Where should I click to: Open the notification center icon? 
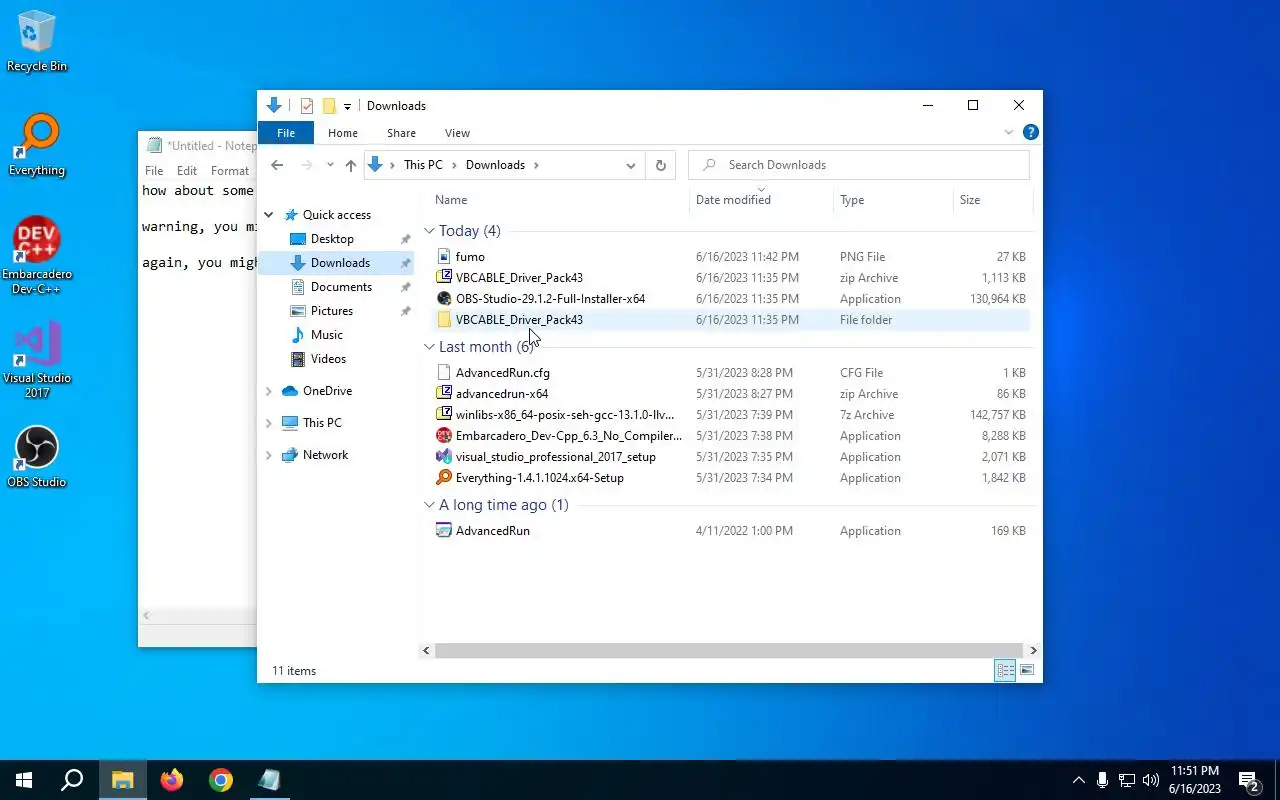[x=1249, y=780]
